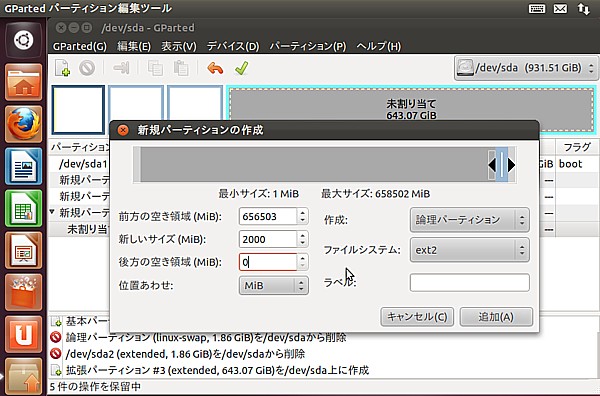Open Ubuntu Software Center launcher icon
Viewport: 600px width, 396px height.
click(x=23, y=292)
